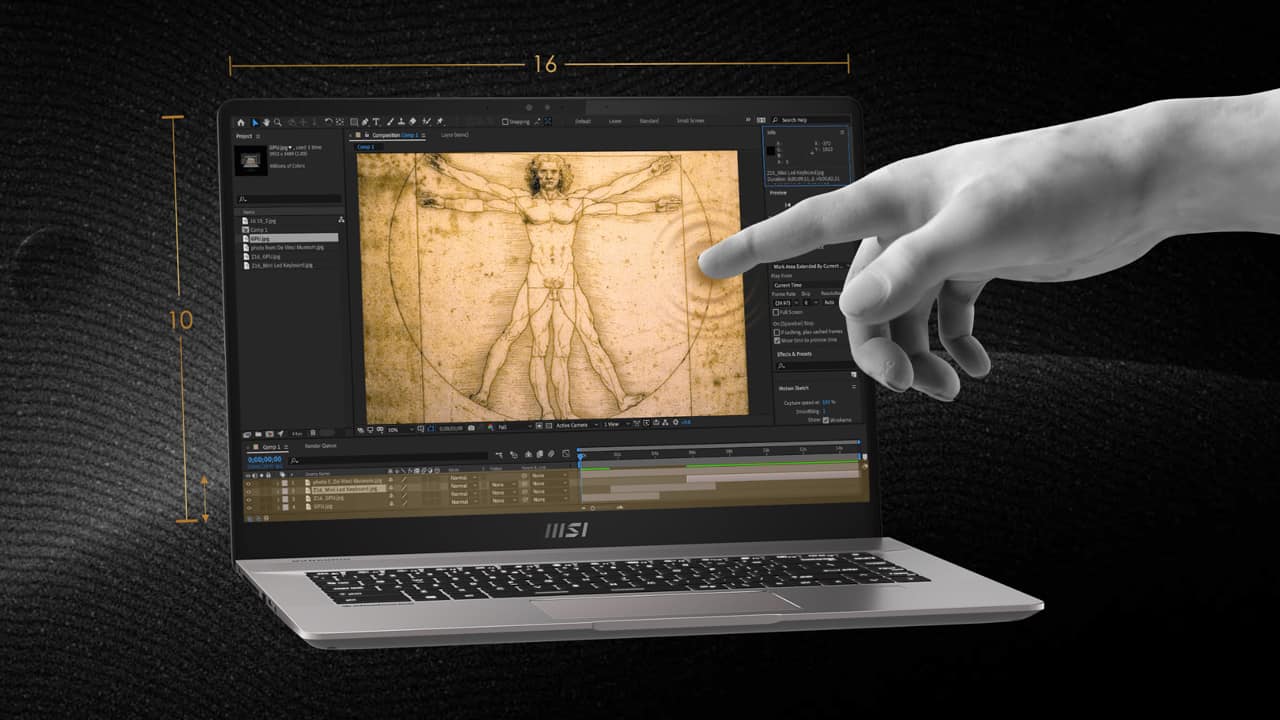Click the show channel color icon
Viewport: 1280px width, 720px height.
(490, 428)
